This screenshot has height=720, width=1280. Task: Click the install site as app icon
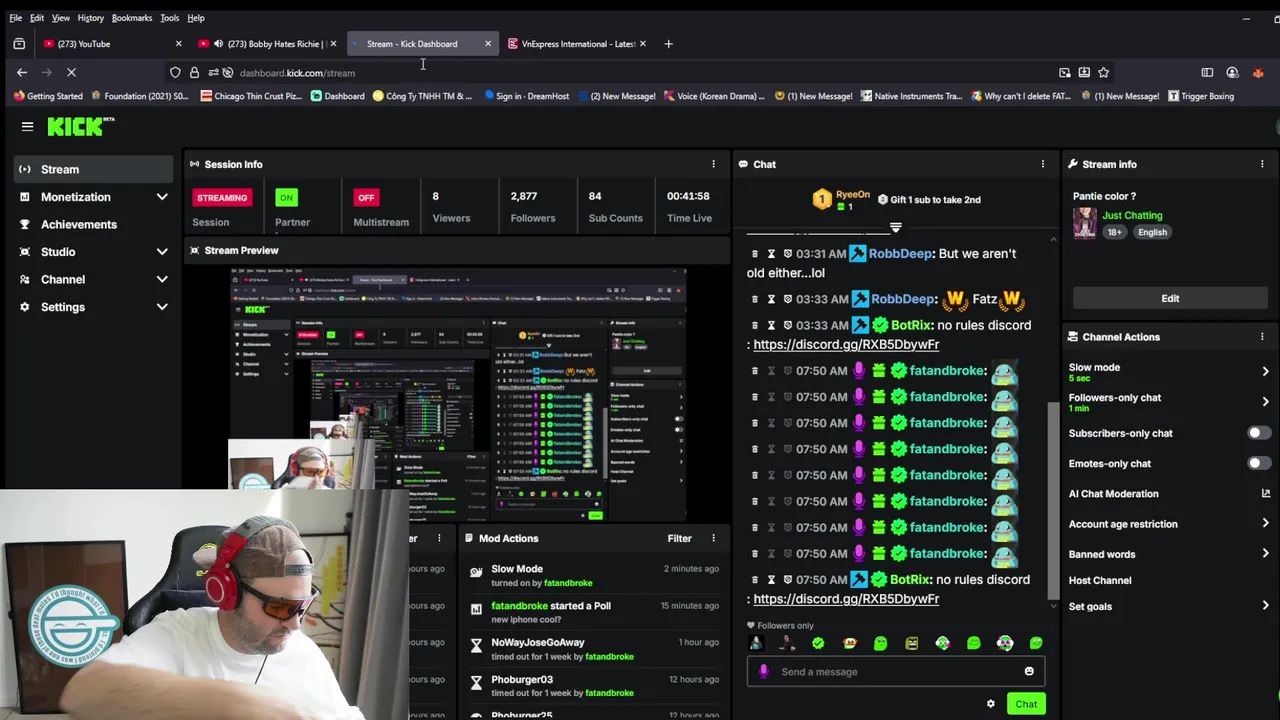pyautogui.click(x=1084, y=72)
